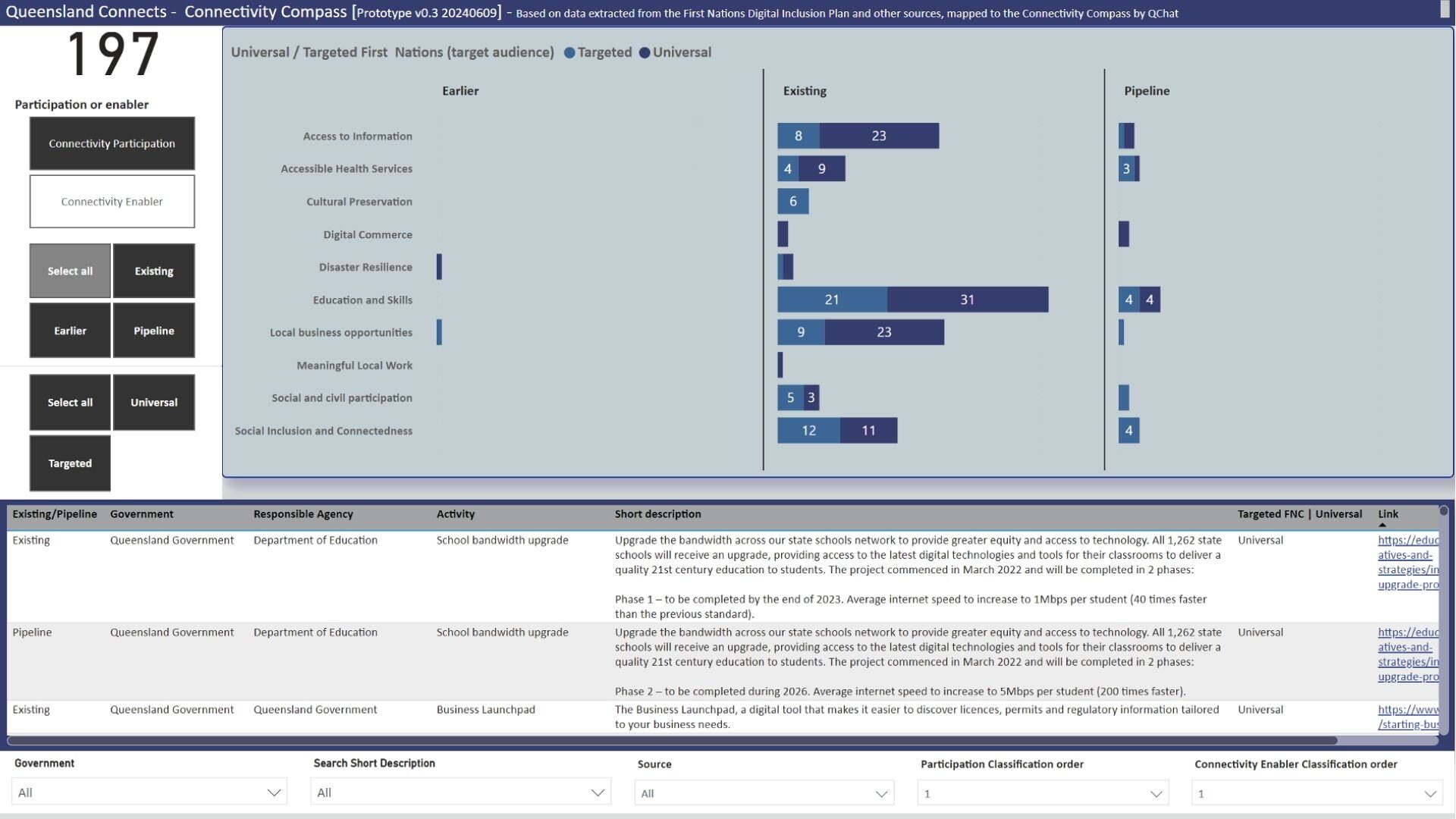Select Social Inclusion Pipeline bar 4
The image size is (1456, 819).
[x=1129, y=431]
